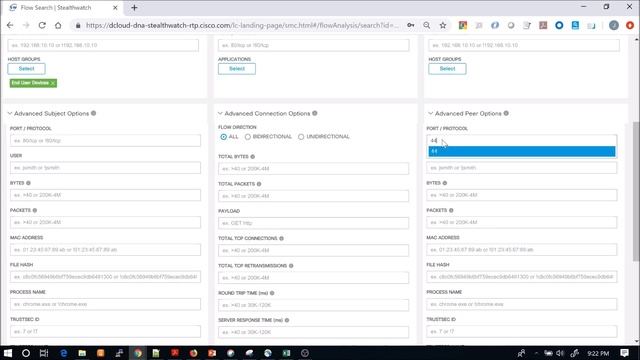Click Select under subject Host Groups
Viewport: 640px width, 360px height.
click(x=27, y=69)
